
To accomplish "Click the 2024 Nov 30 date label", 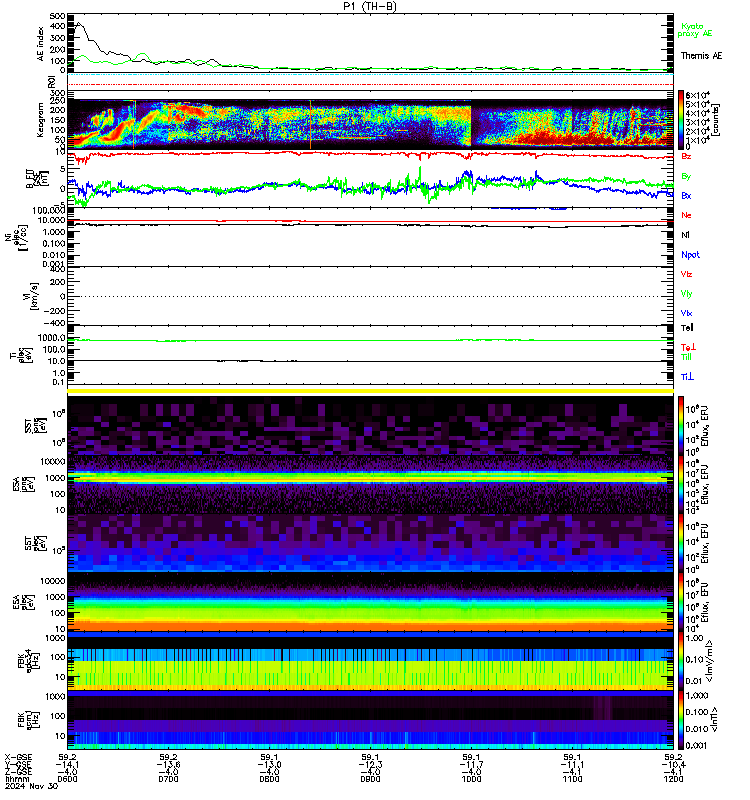I will pos(32,786).
